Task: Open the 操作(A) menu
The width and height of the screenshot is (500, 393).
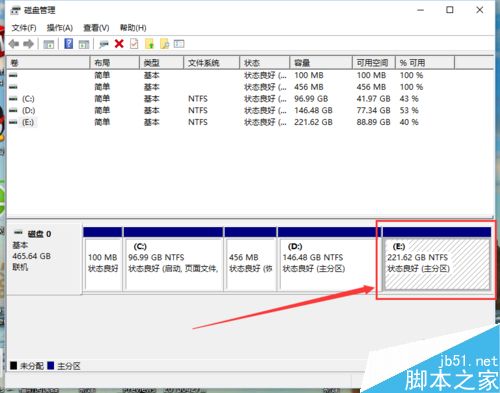Action: point(60,28)
